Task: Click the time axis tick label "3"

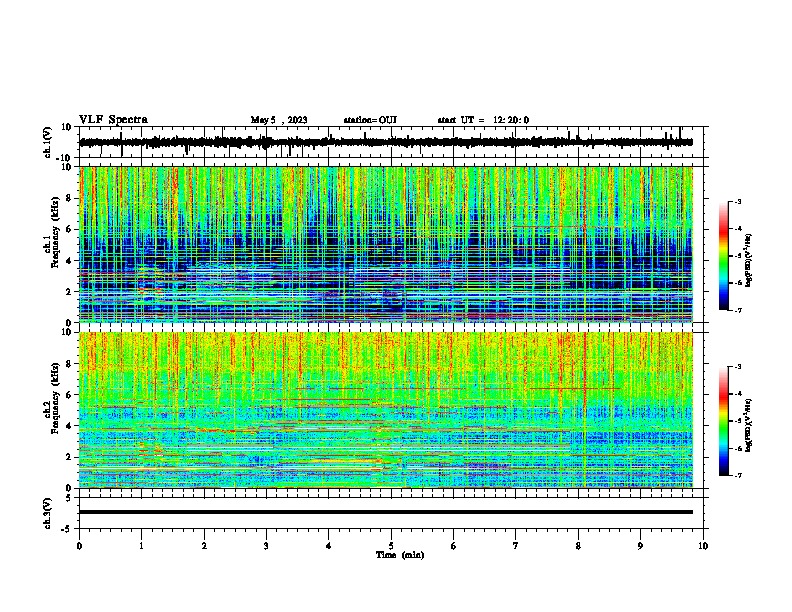Action: coord(266,546)
